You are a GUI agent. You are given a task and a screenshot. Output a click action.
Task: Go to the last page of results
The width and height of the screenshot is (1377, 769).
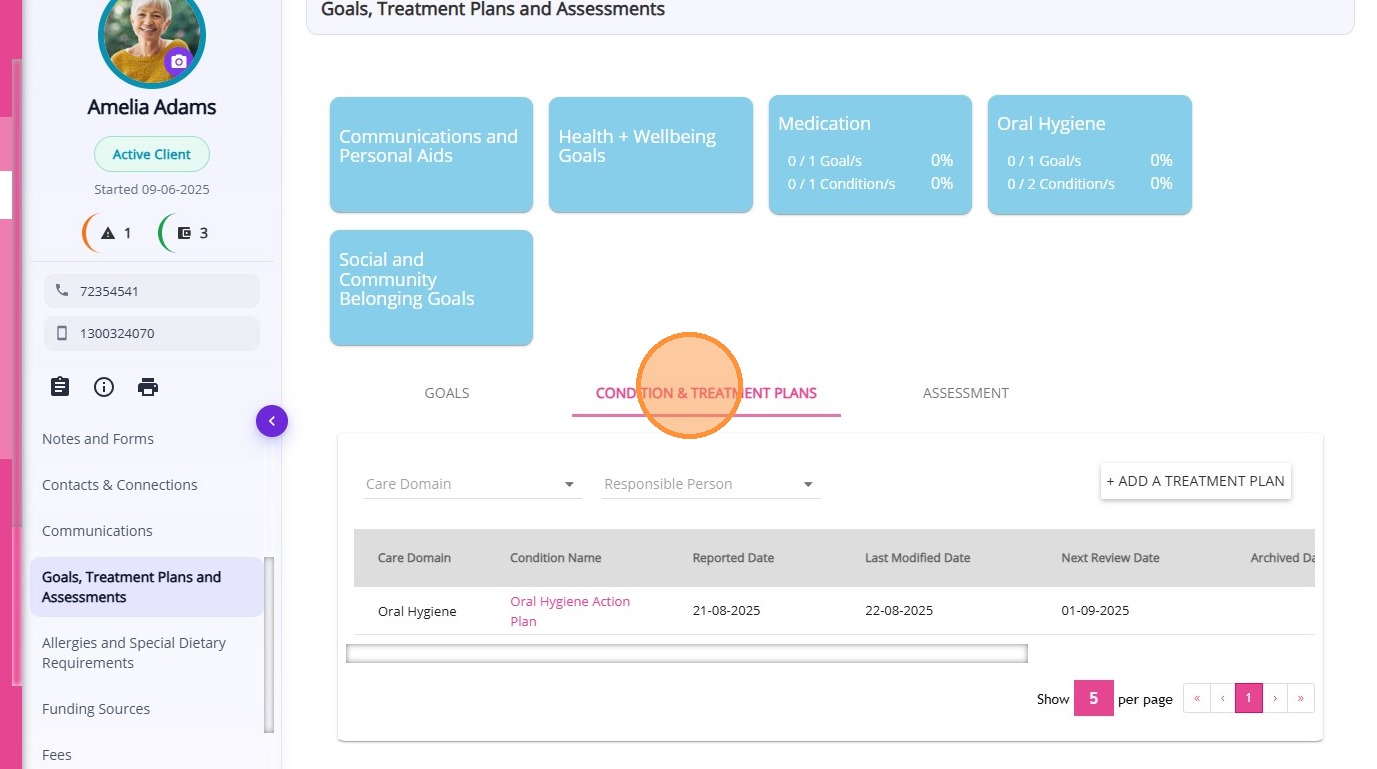pyautogui.click(x=1300, y=698)
